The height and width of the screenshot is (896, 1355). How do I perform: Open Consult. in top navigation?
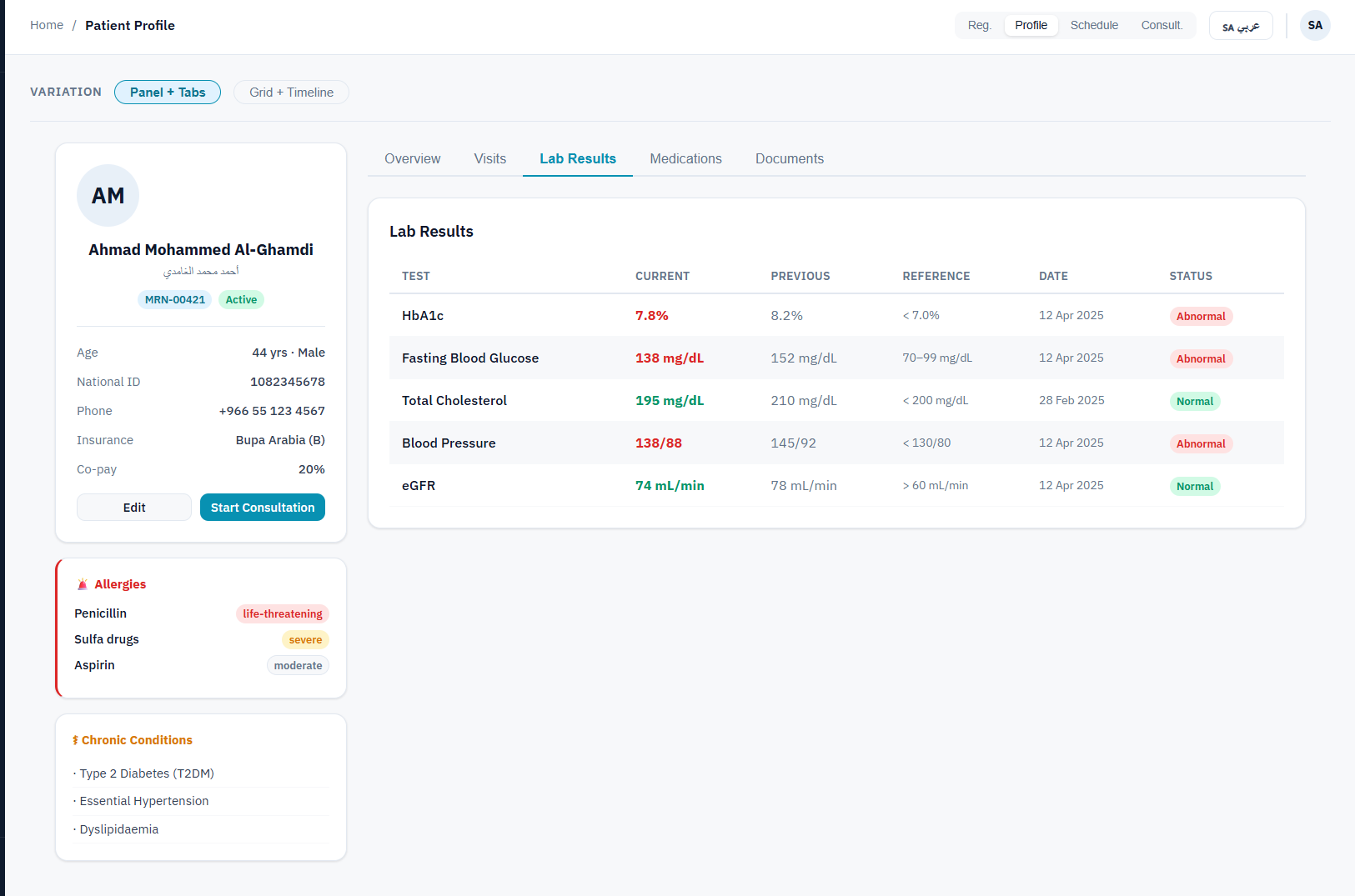click(x=1162, y=25)
